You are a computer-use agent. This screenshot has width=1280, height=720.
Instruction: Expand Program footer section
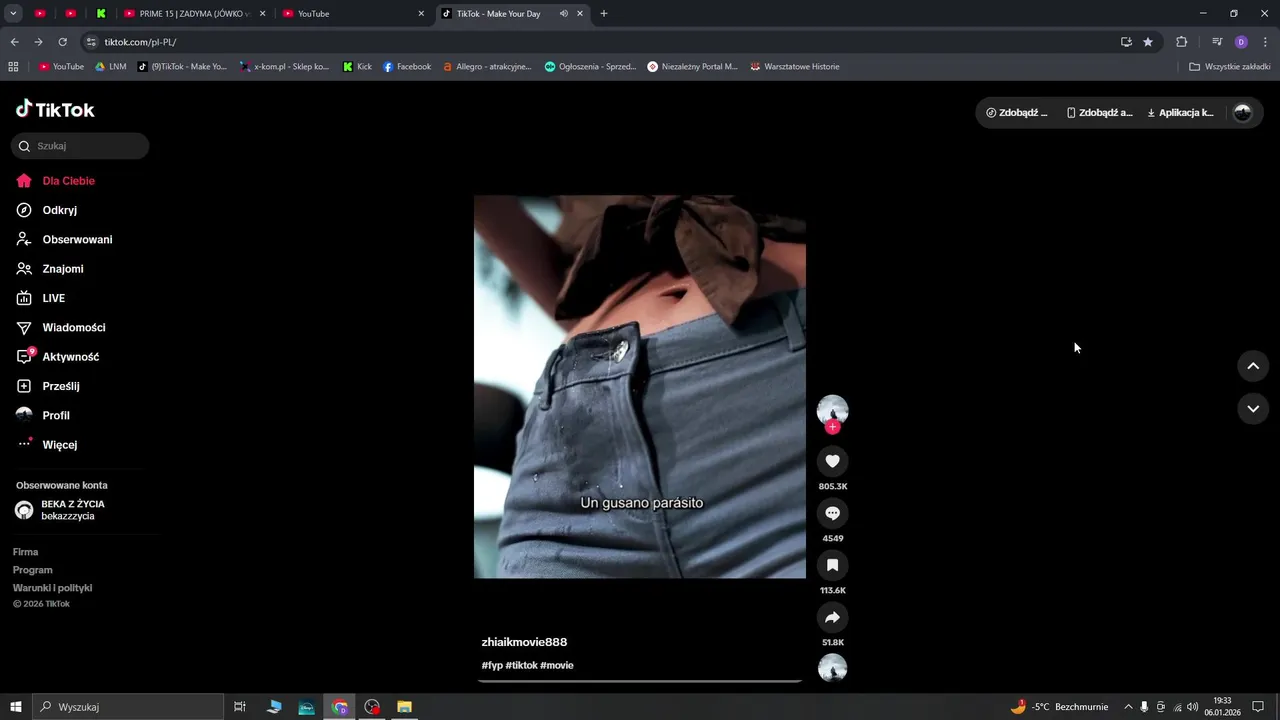click(x=33, y=570)
